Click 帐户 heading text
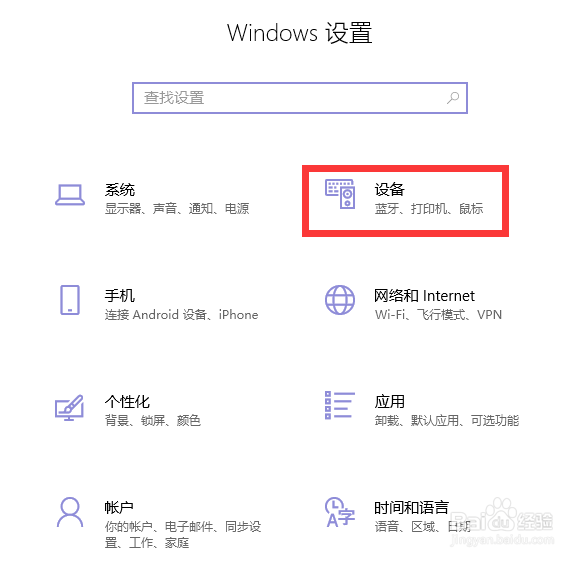Viewport: 588px width, 561px height. tap(119, 507)
